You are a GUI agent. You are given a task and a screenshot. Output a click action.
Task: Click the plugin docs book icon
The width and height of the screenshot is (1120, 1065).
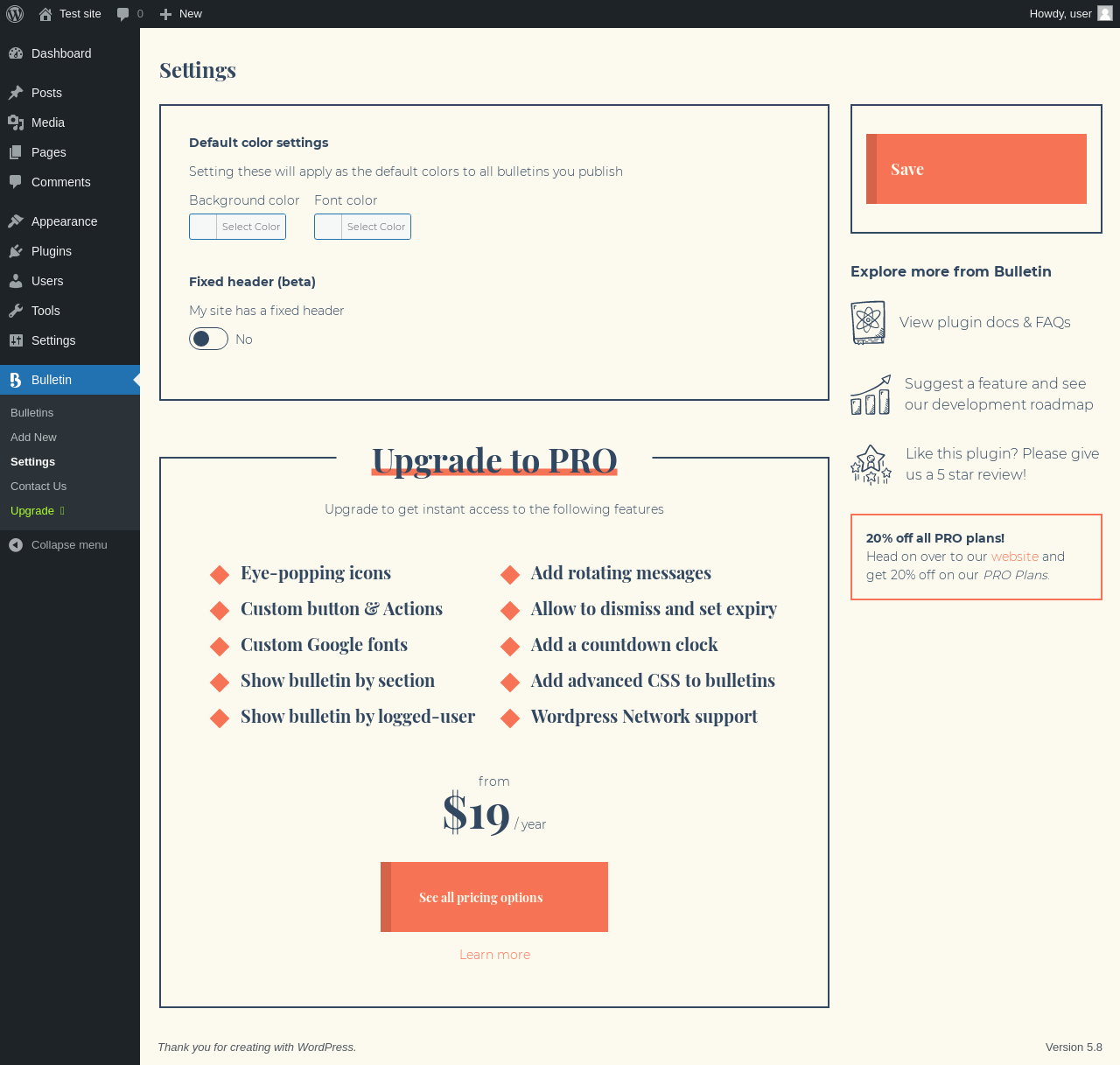pos(868,323)
